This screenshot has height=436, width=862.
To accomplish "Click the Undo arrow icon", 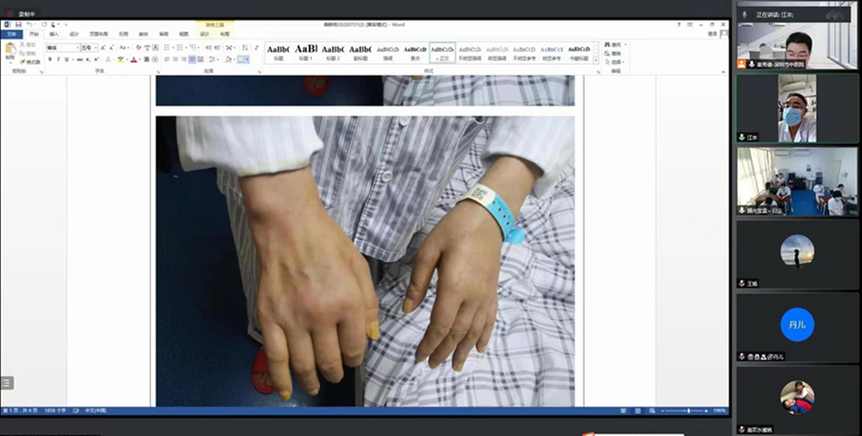I will (x=29, y=24).
